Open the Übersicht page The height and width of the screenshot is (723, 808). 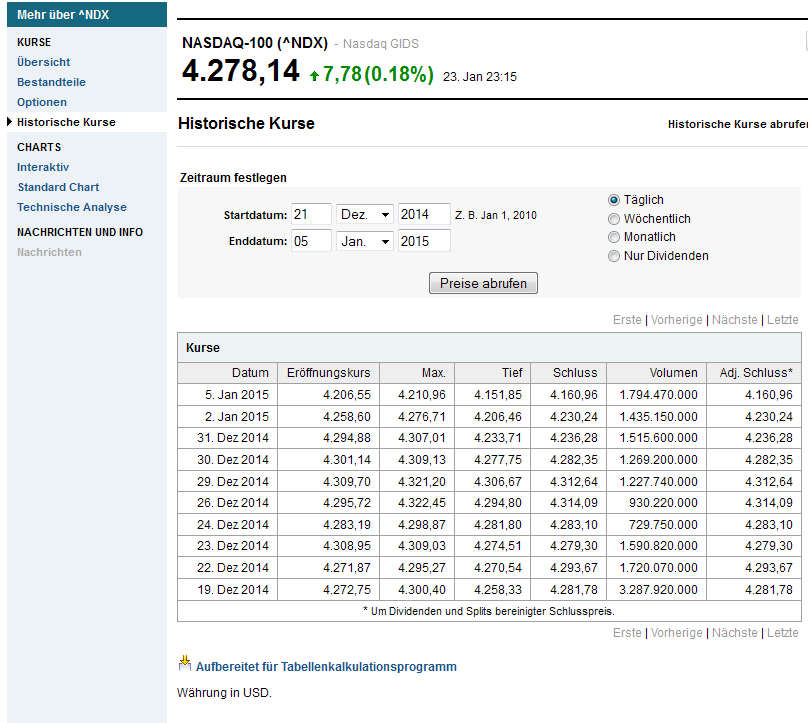(41, 62)
